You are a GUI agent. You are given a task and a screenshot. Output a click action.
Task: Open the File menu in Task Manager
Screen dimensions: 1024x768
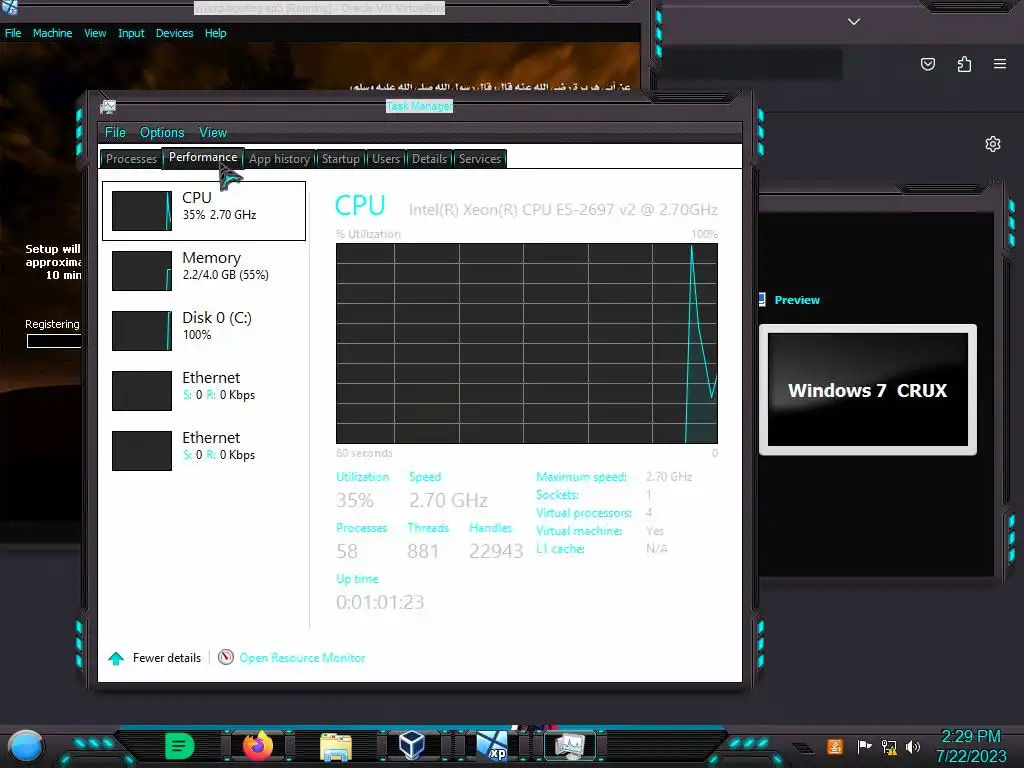tap(115, 133)
